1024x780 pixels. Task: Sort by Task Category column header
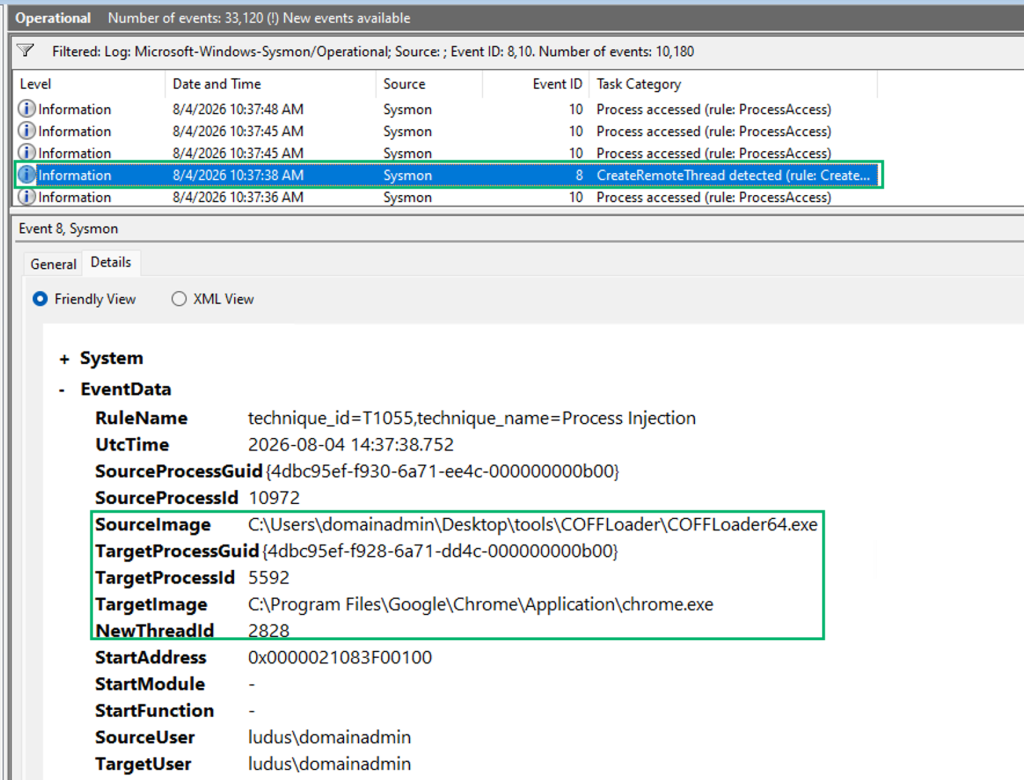point(733,84)
